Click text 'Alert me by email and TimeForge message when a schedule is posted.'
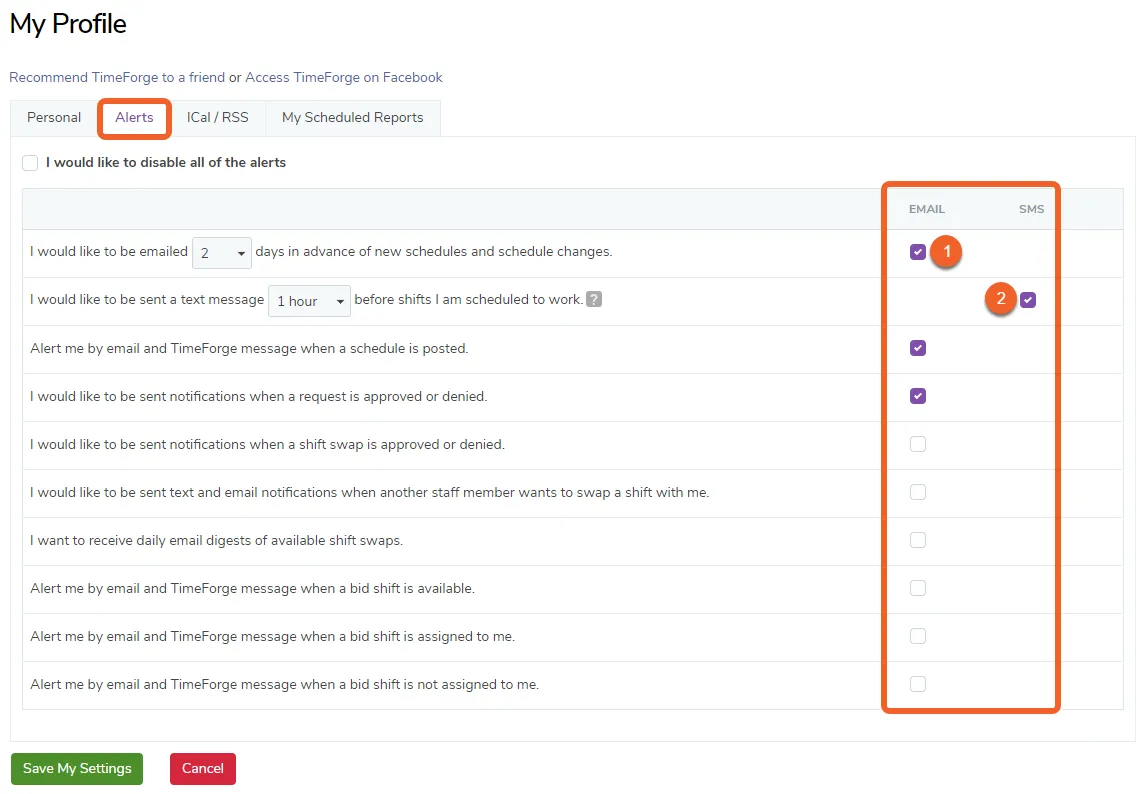Image resolution: width=1144 pixels, height=794 pixels. tap(249, 348)
